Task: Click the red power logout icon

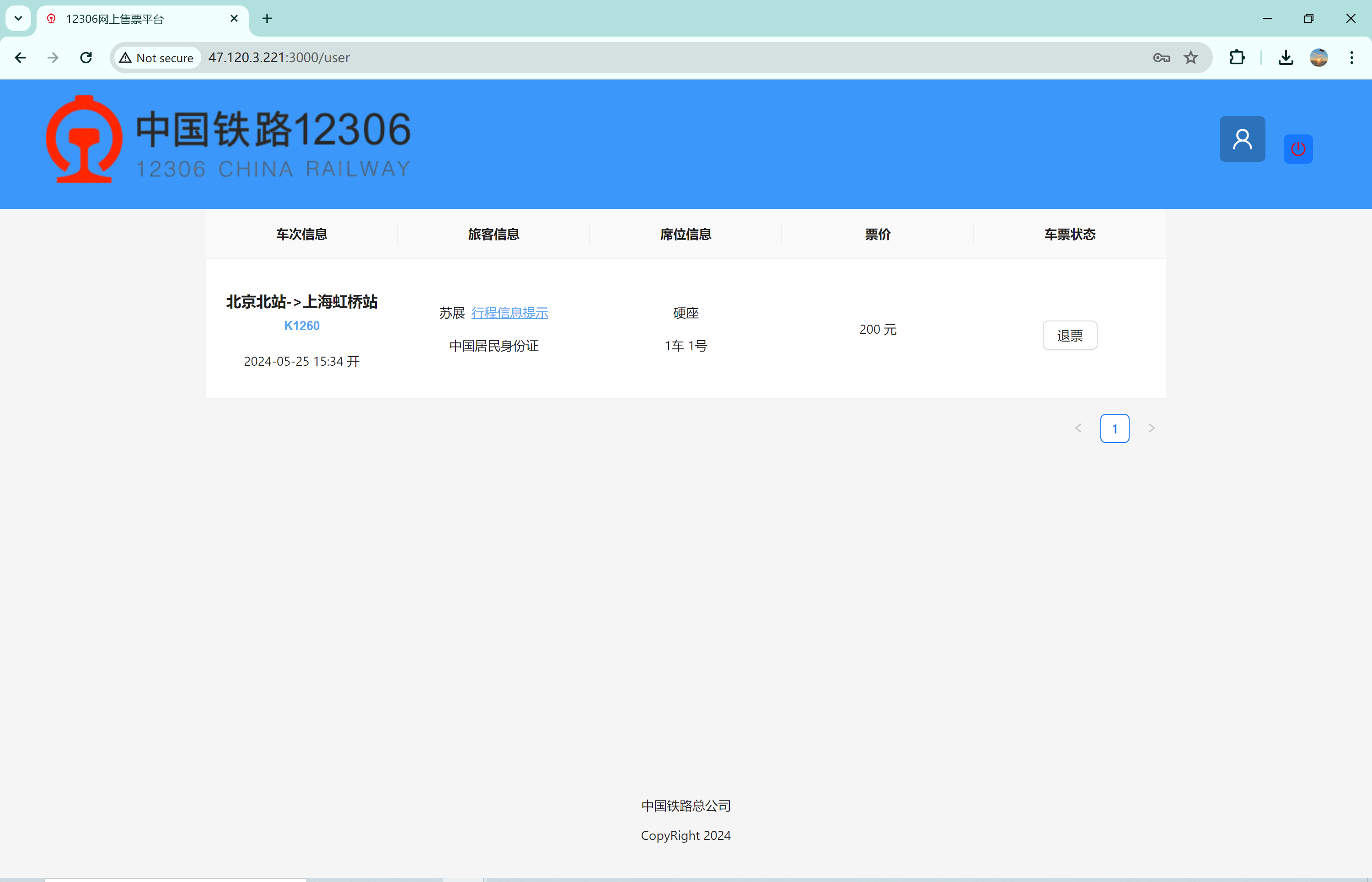Action: pyautogui.click(x=1298, y=149)
